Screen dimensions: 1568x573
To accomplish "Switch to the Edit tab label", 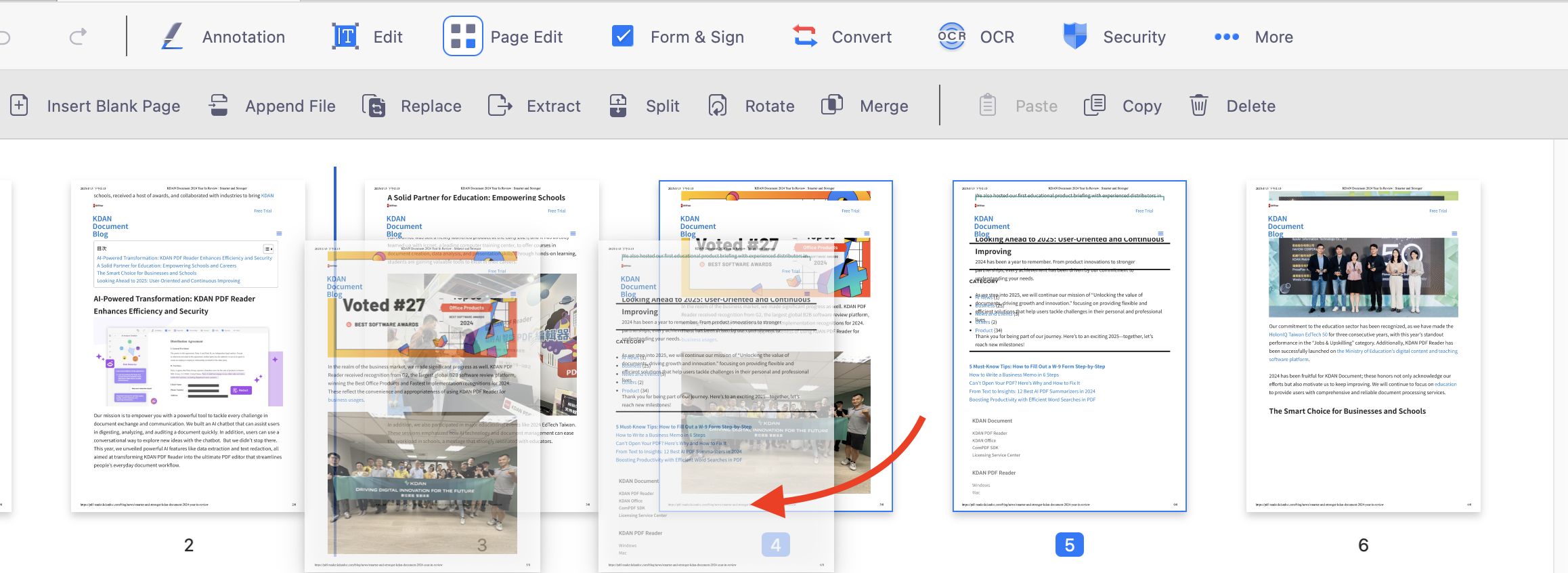I will (x=388, y=37).
